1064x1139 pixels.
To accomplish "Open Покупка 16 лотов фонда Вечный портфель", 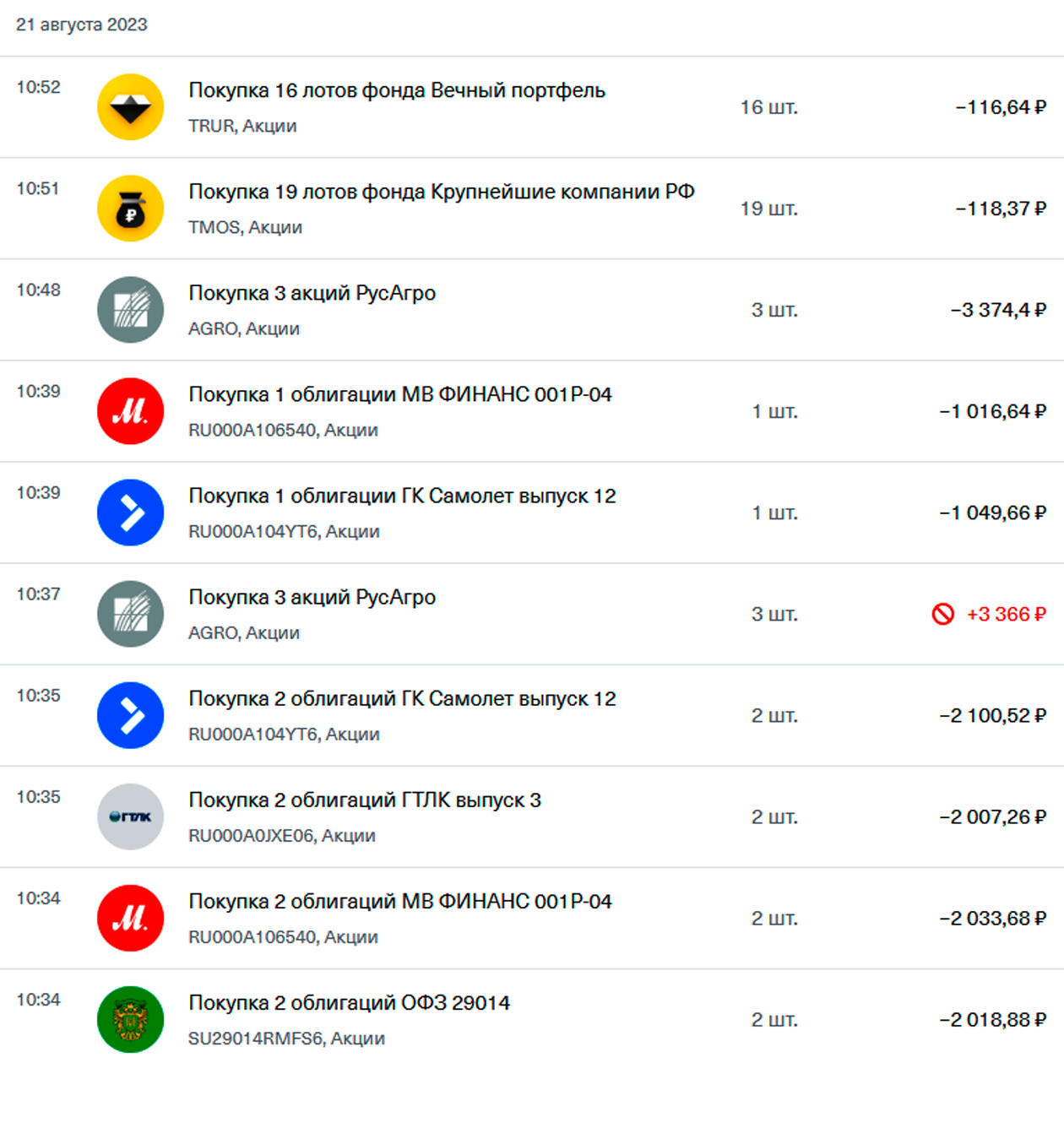I will click(x=532, y=107).
